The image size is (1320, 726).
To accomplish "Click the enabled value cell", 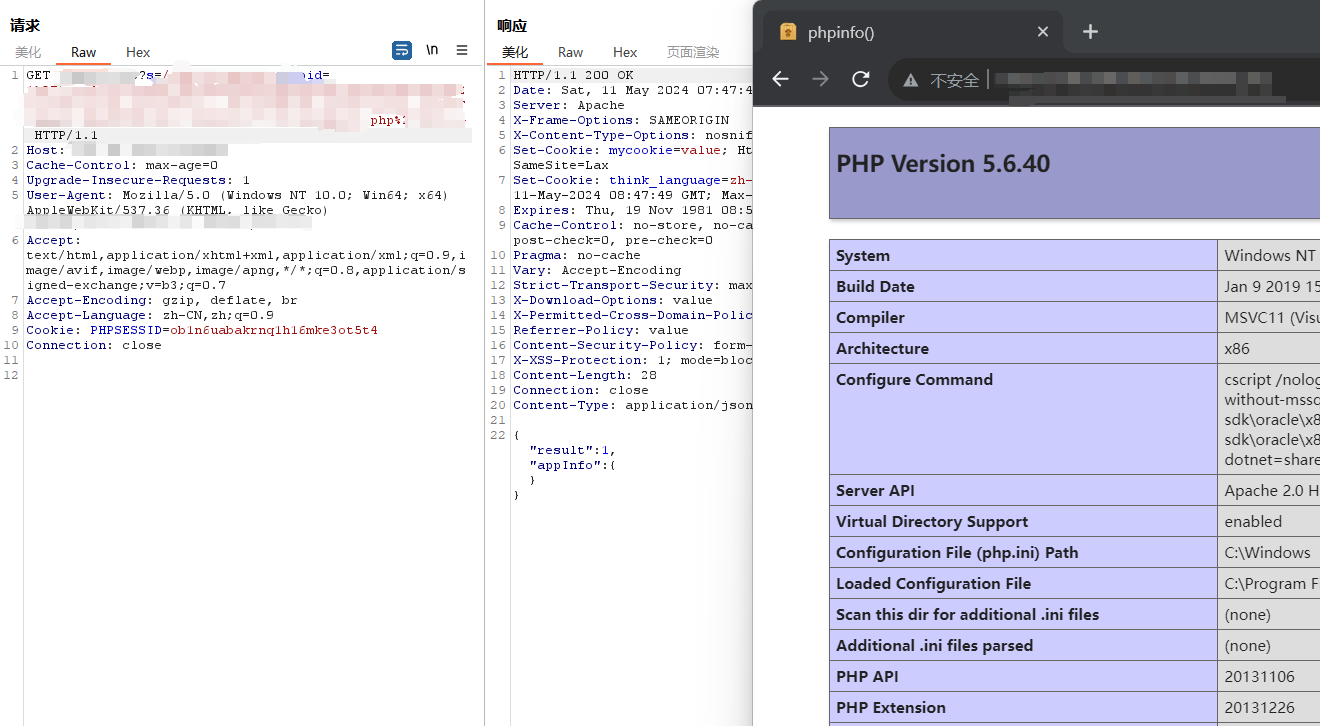I will (x=1253, y=522).
